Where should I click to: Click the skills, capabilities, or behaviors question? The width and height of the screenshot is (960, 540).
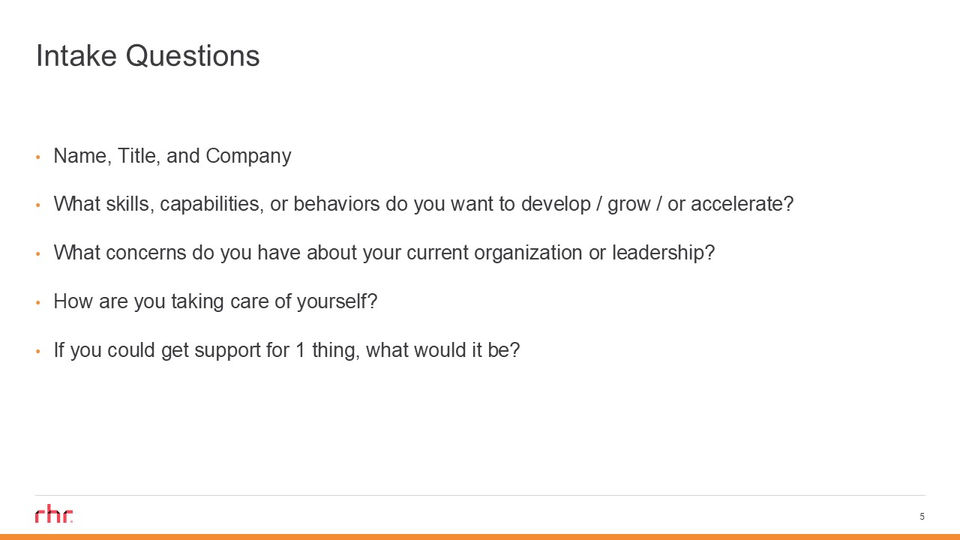tap(422, 205)
